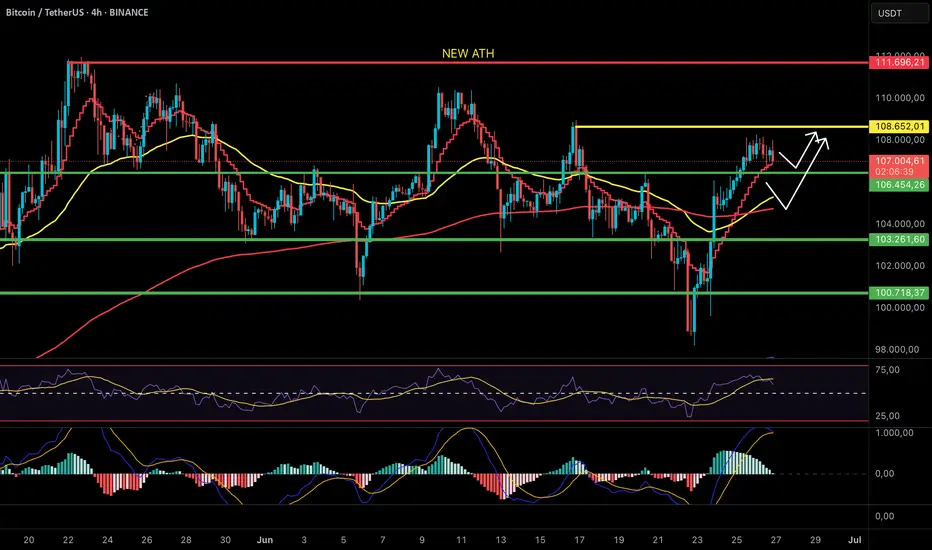Select the green 100.718,37 support label
The image size is (932, 550).
tap(899, 293)
